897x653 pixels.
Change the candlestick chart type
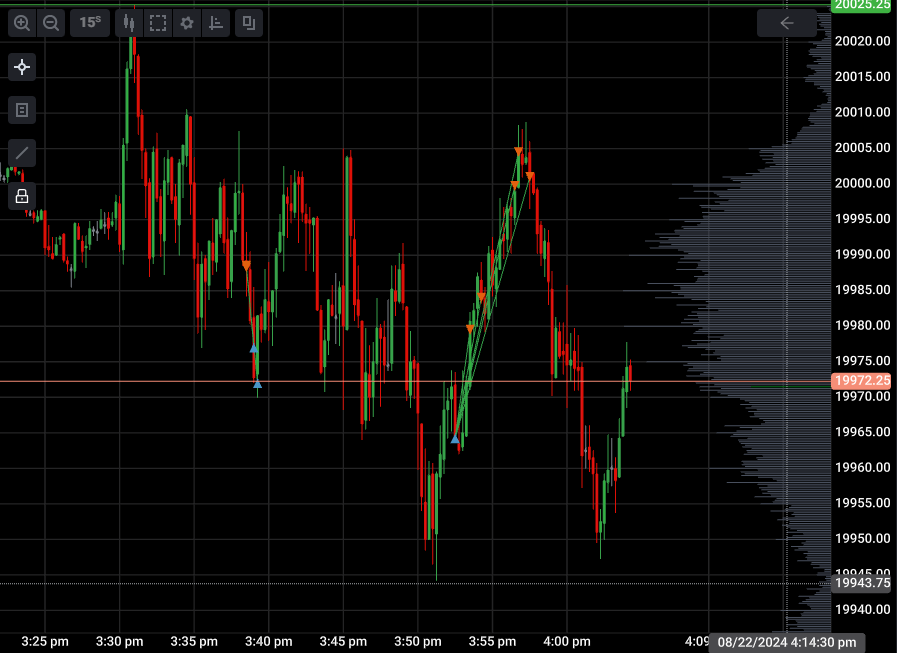(129, 23)
